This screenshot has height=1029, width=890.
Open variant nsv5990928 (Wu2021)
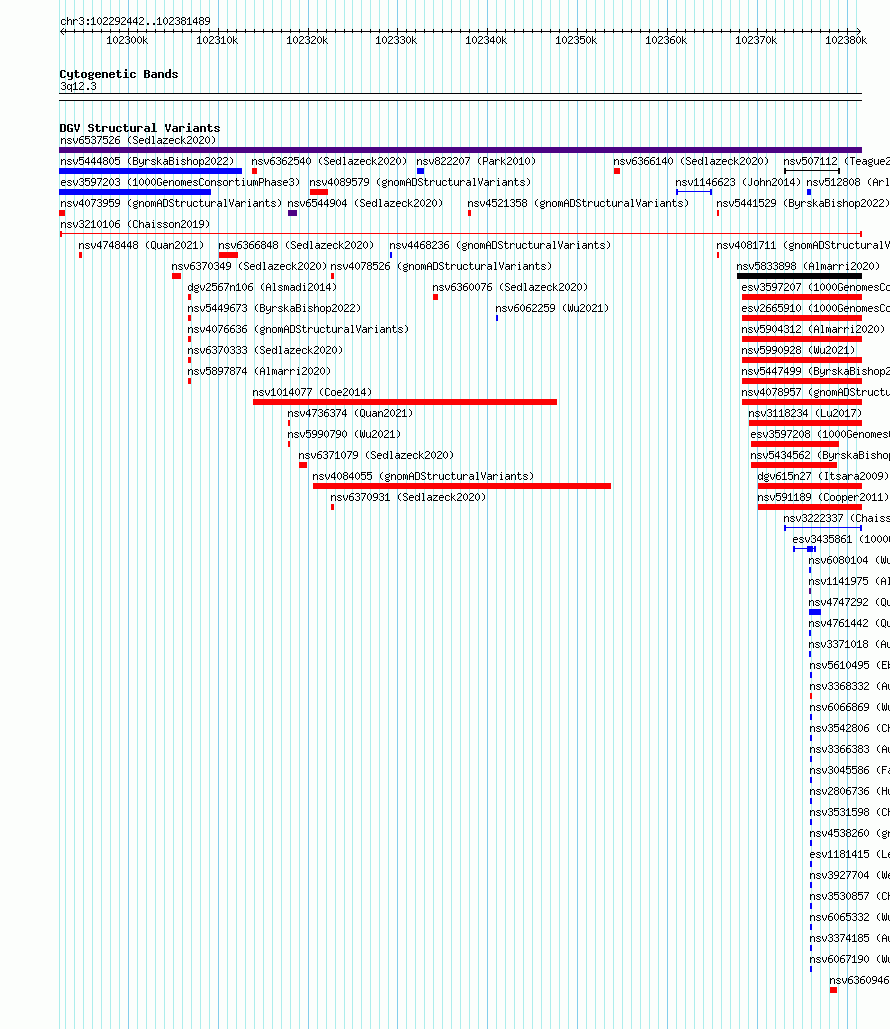coord(798,350)
